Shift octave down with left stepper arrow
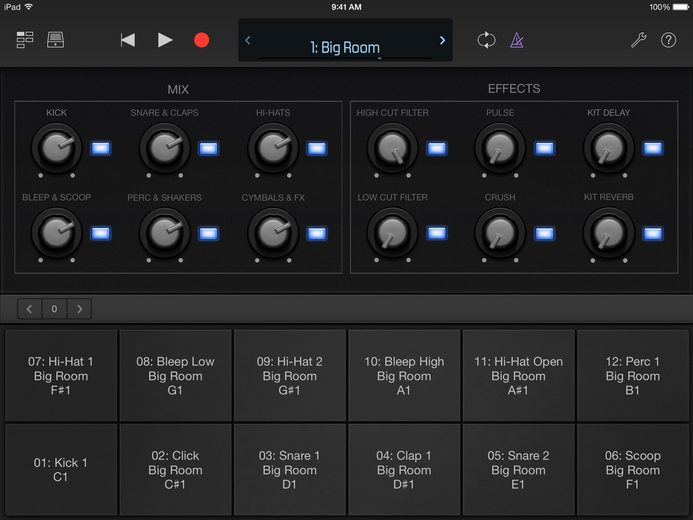 [x=30, y=309]
